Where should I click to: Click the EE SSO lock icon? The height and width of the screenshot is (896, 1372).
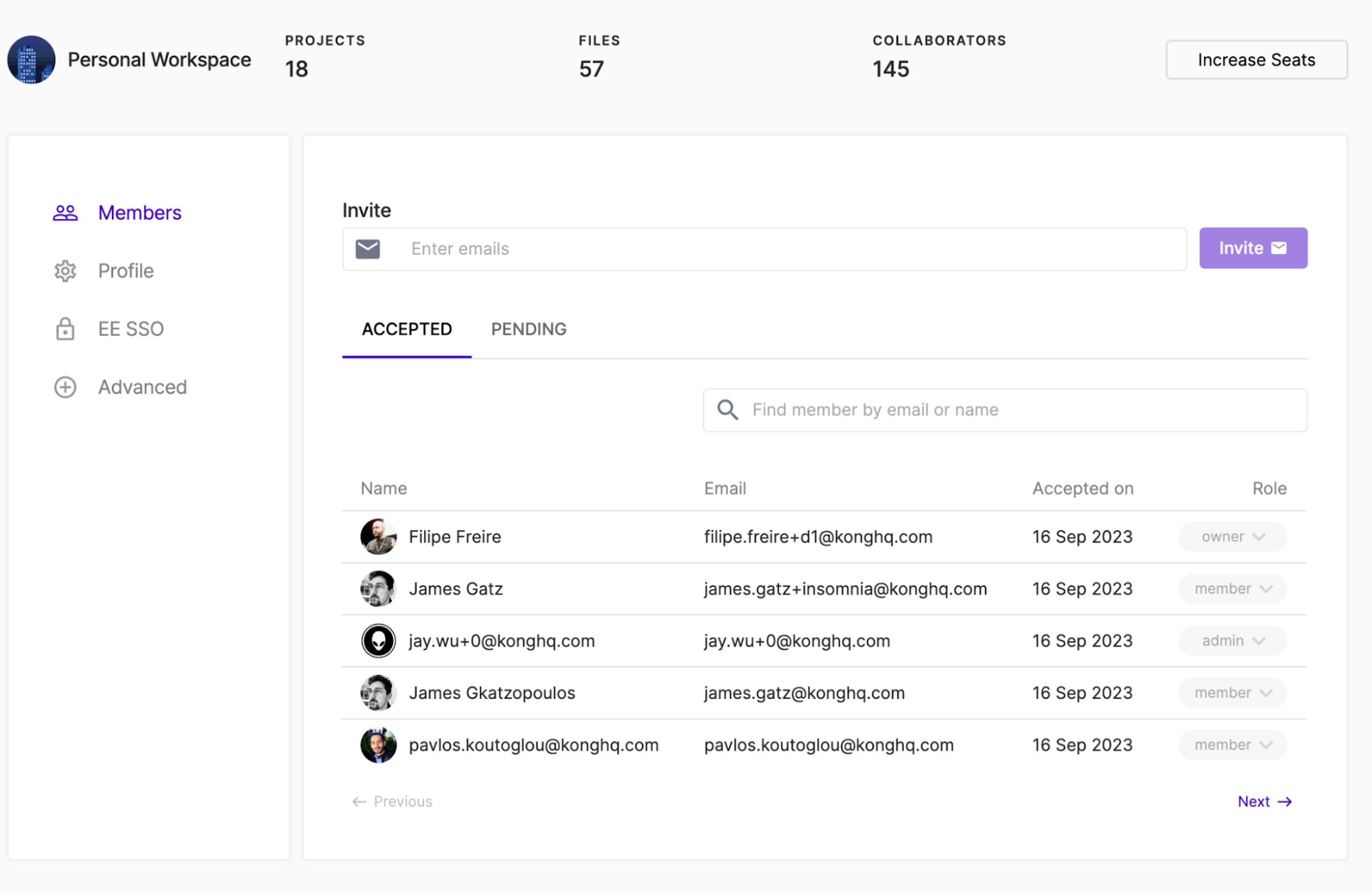(65, 329)
